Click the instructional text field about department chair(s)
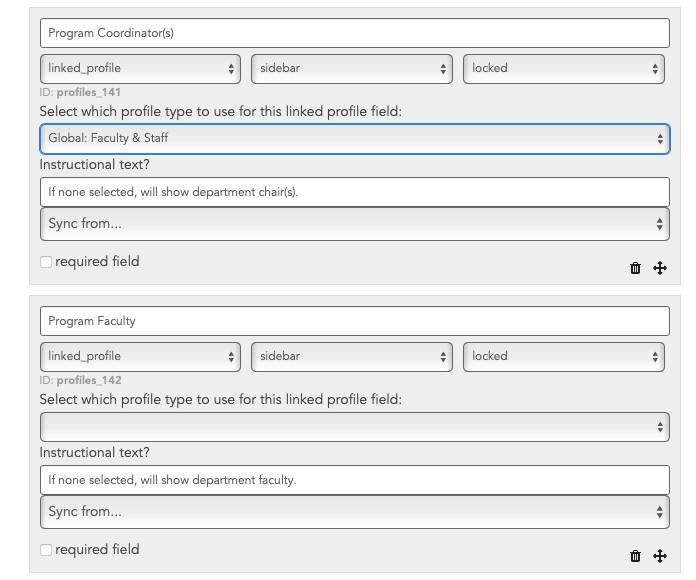Screen dimensions: 696x580 (355, 192)
